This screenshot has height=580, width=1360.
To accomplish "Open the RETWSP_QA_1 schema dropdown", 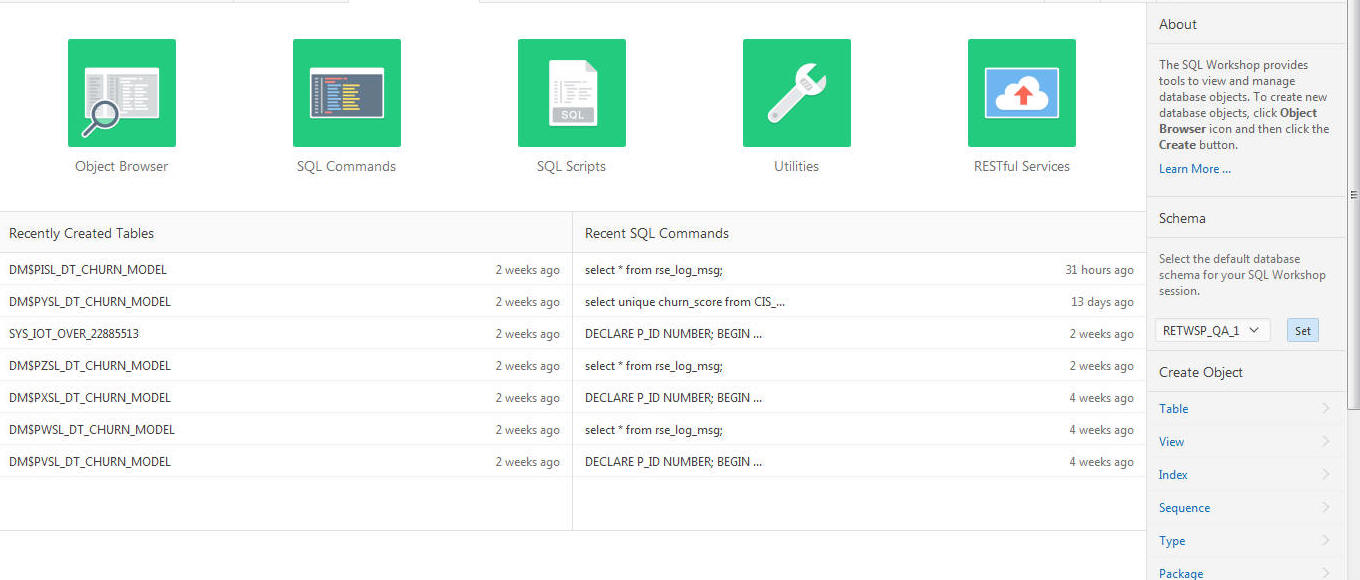I will pos(1213,331).
